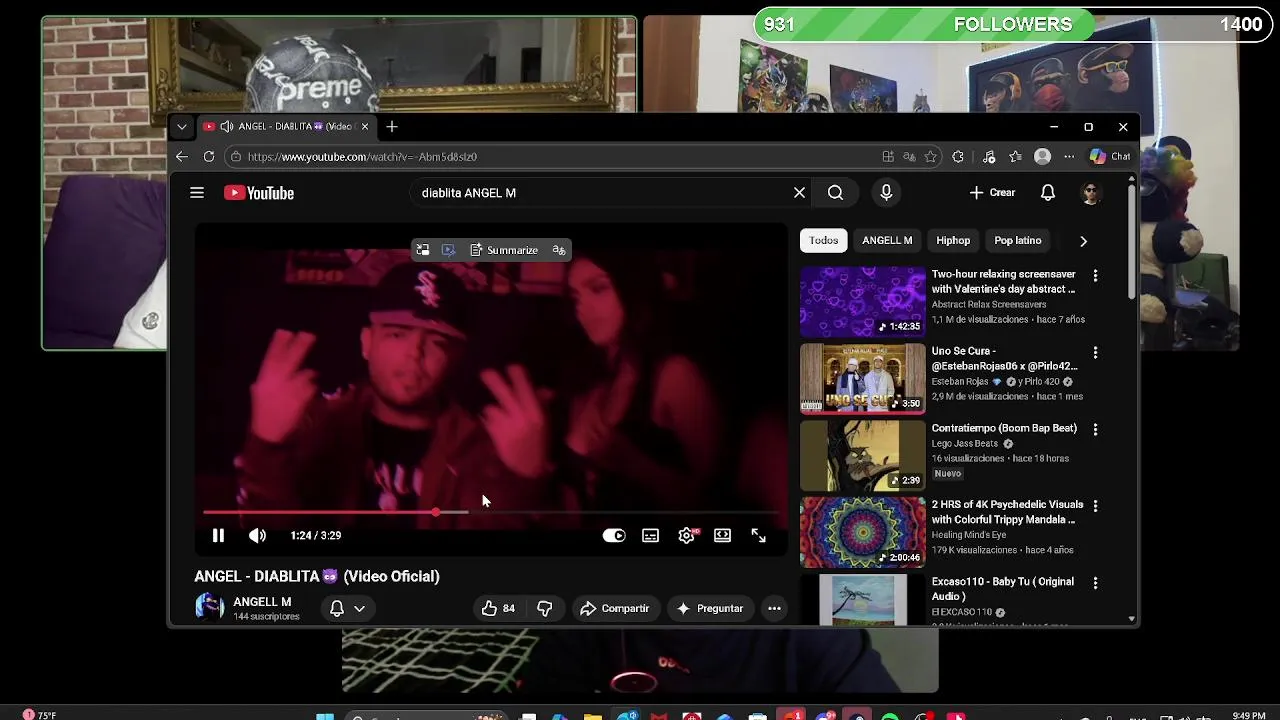Open YouTube notifications bell
The width and height of the screenshot is (1280, 720).
[x=1048, y=193]
